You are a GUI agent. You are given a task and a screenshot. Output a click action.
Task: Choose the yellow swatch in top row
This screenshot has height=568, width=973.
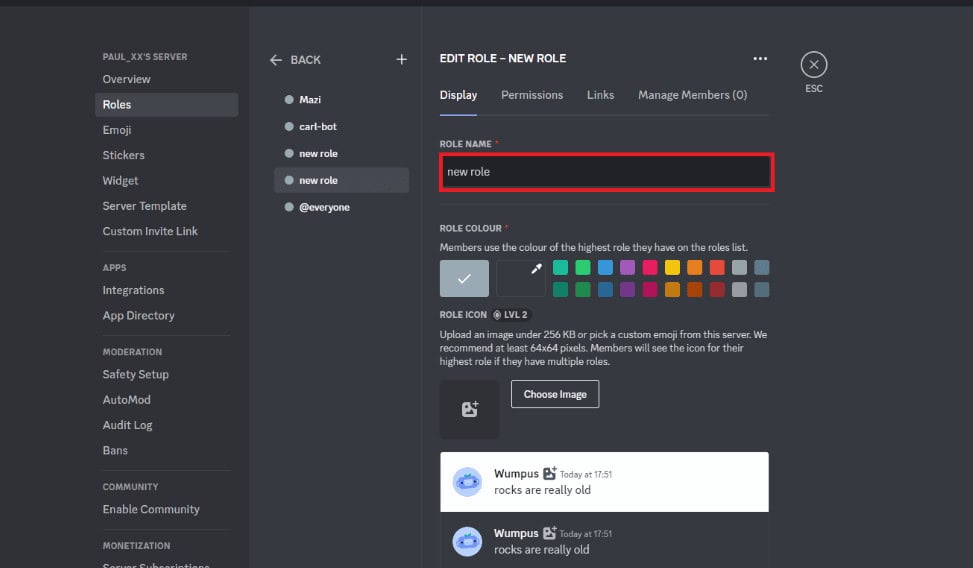click(672, 268)
